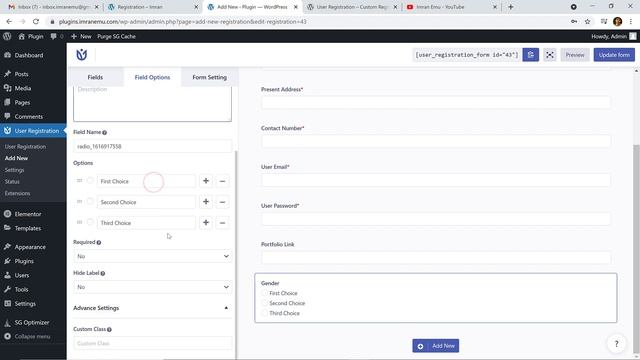Click the Hide Label help icon
This screenshot has height=360, width=640.
coord(103,273)
